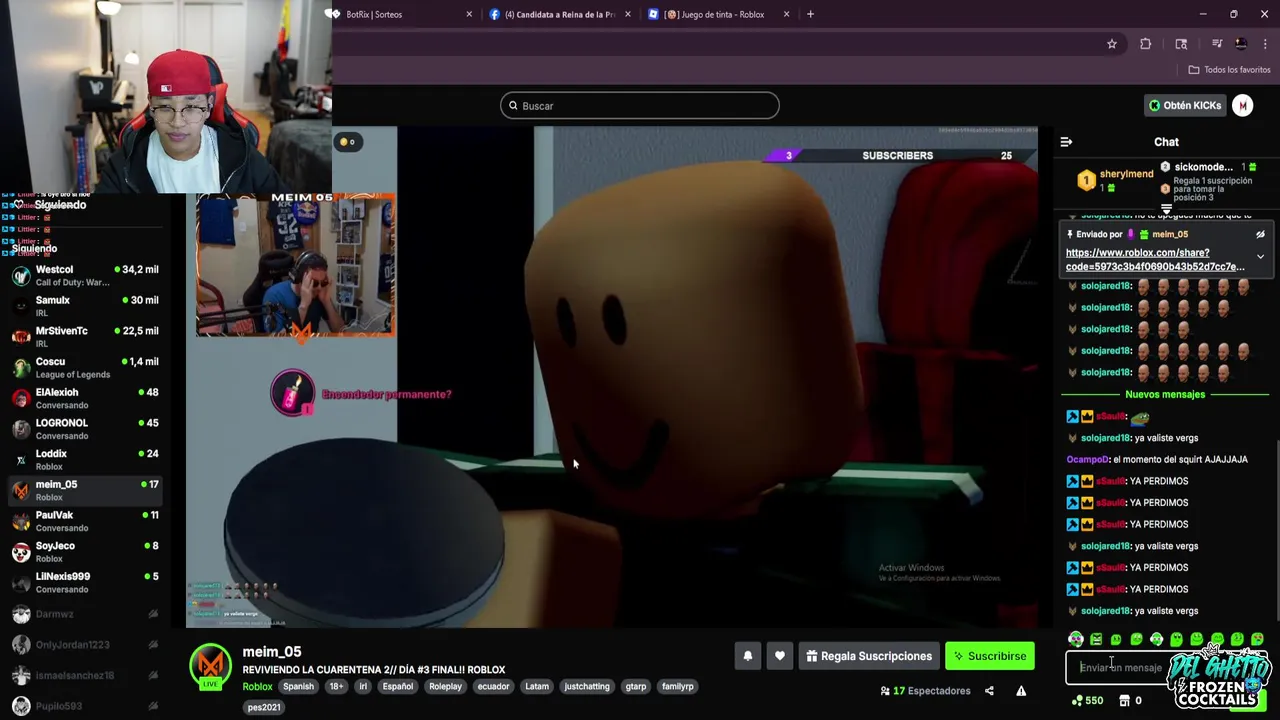Click the 17 Espectadores viewer count

point(925,691)
